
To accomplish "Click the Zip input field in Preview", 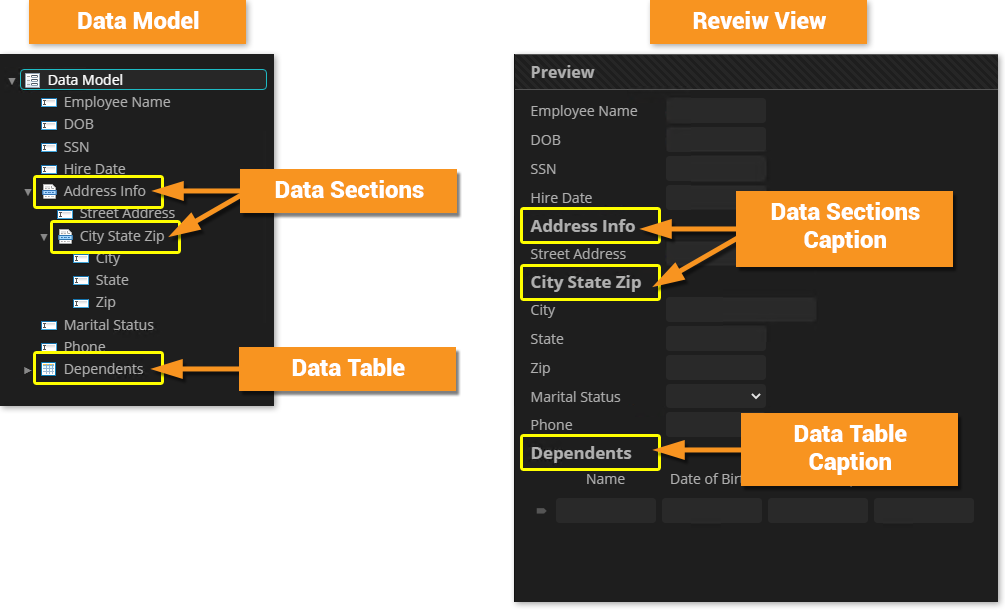I will pyautogui.click(x=715, y=368).
